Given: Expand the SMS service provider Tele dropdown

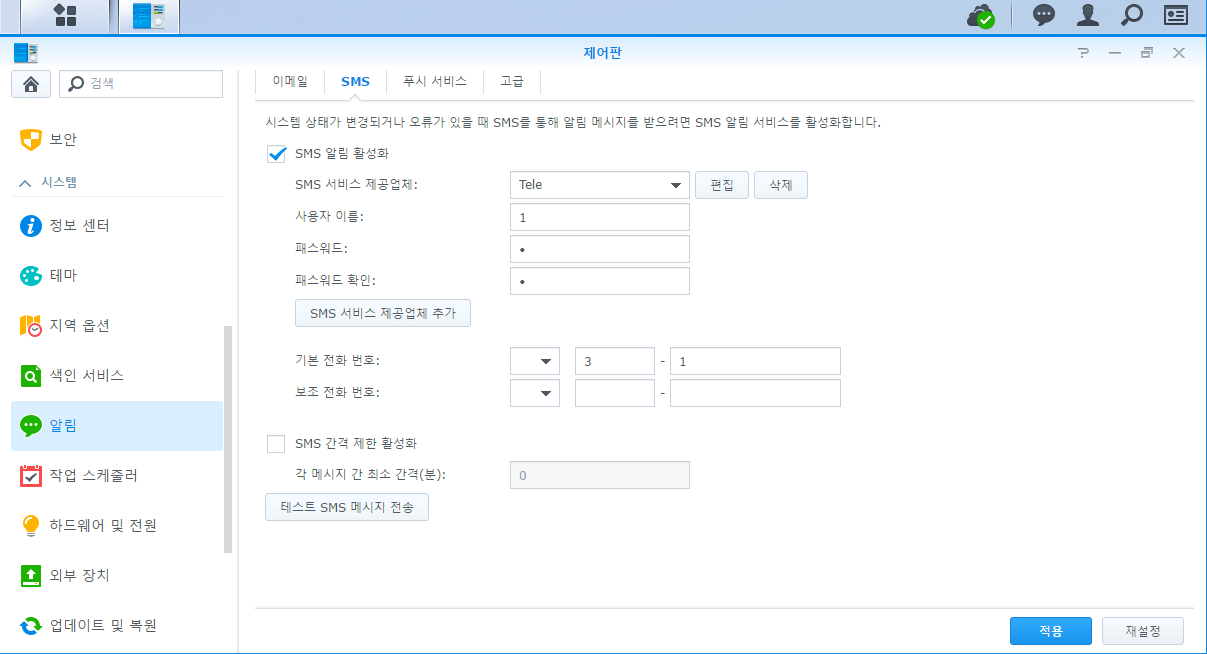Looking at the screenshot, I should point(600,185).
